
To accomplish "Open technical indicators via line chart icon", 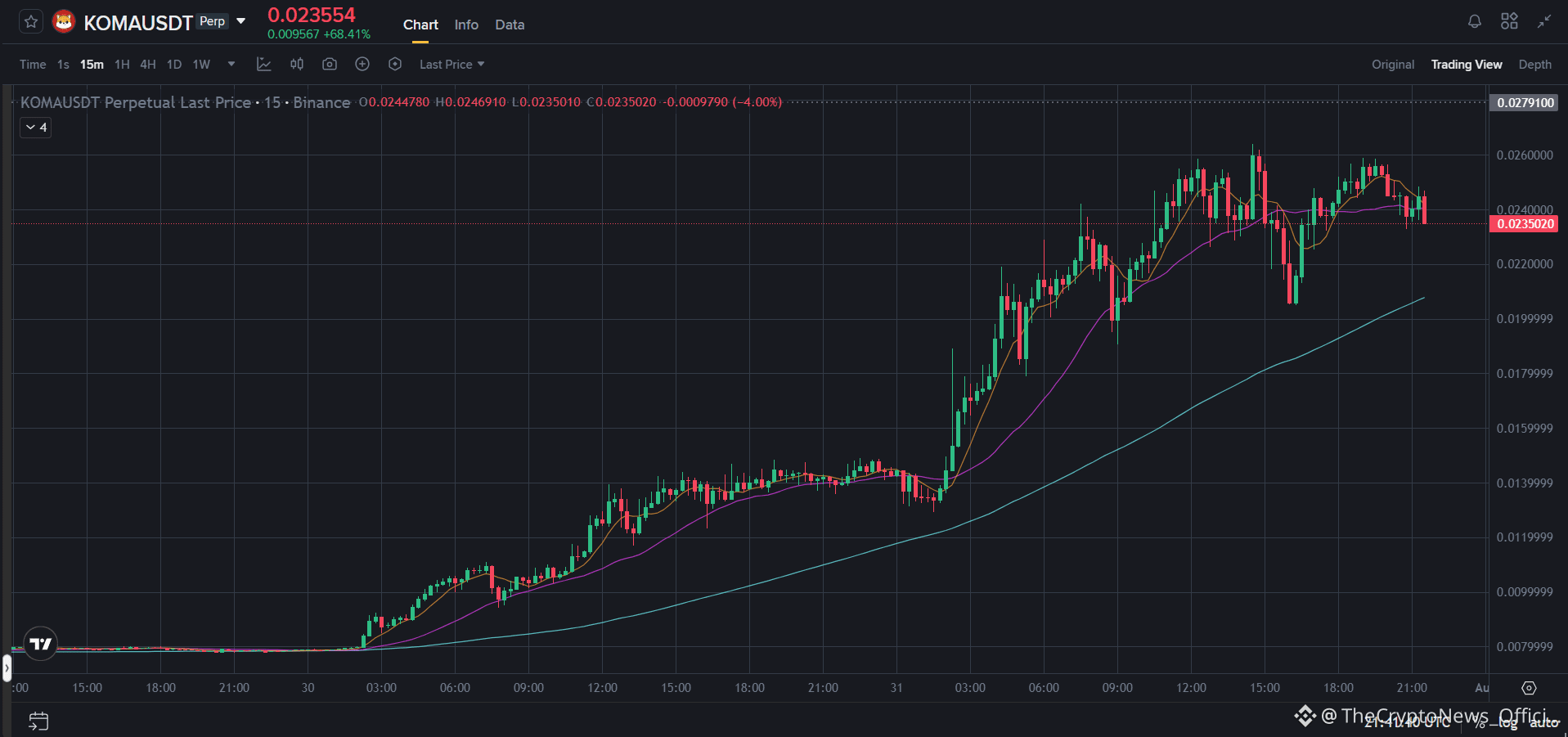I will pyautogui.click(x=263, y=64).
